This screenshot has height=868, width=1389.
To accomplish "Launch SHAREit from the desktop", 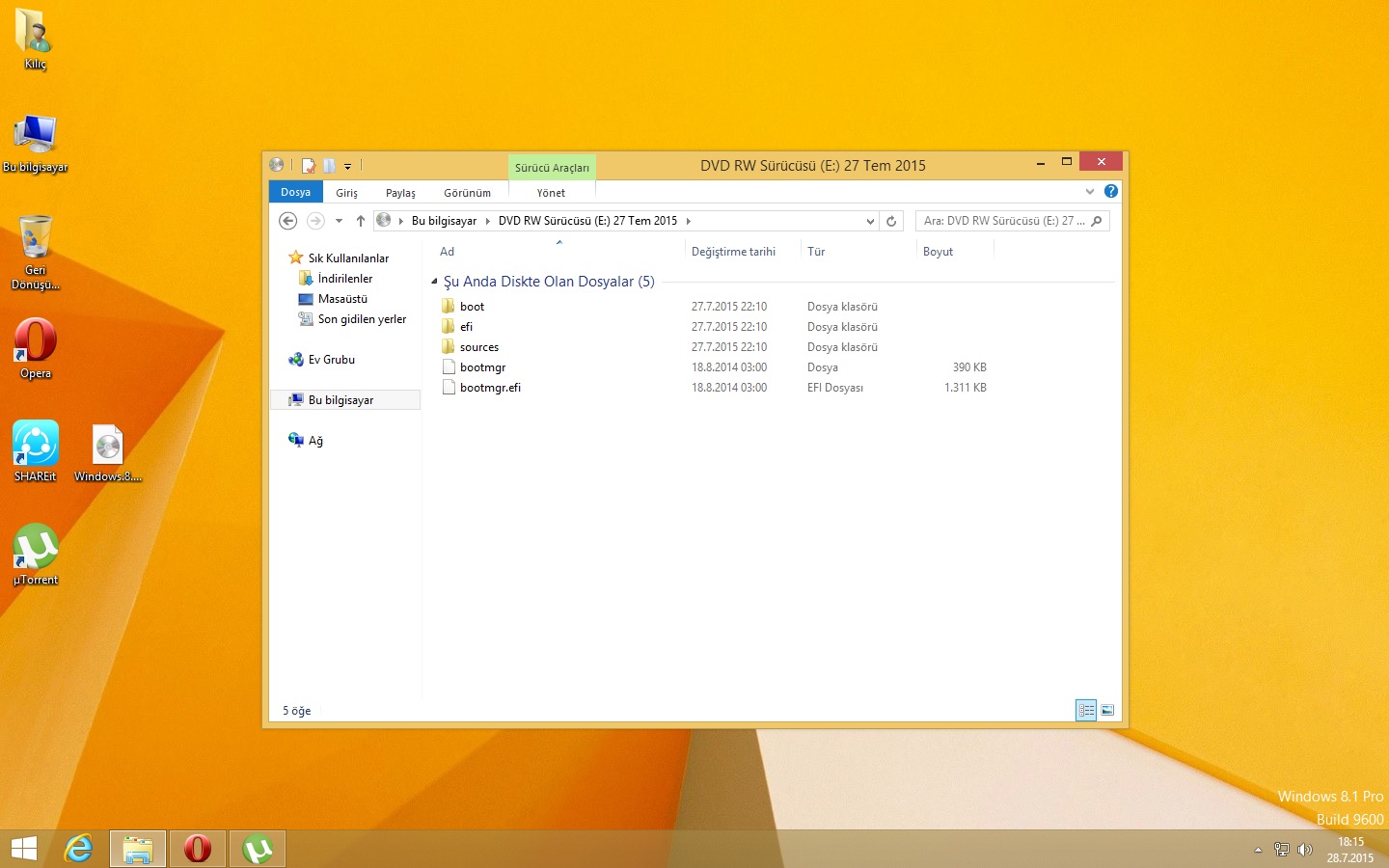I will point(35,451).
